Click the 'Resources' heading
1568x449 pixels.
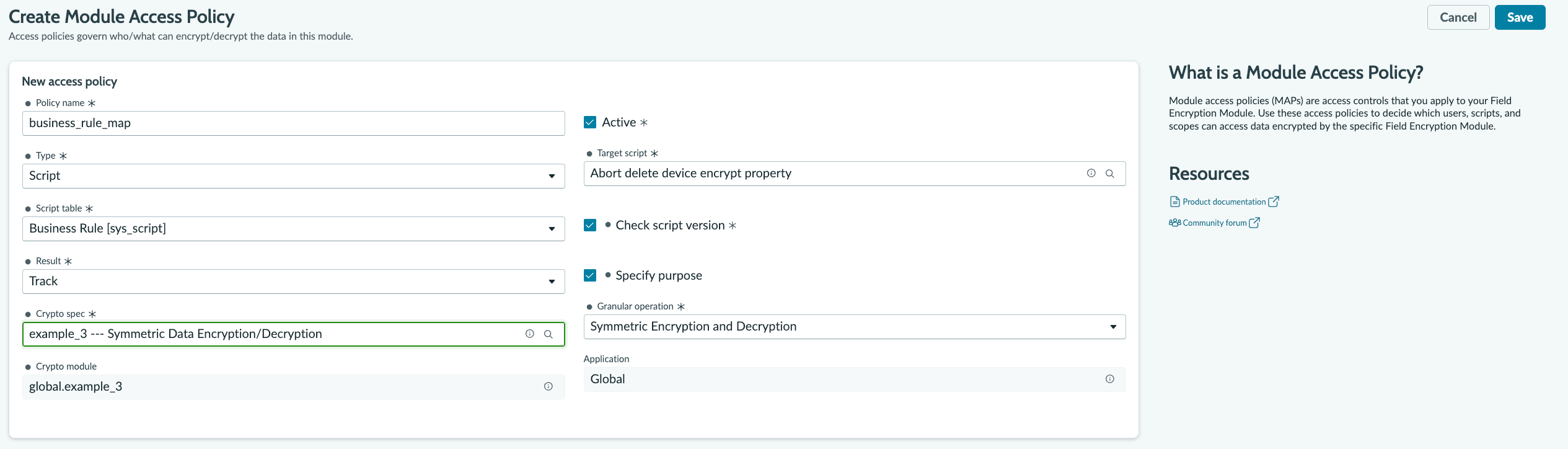point(1209,174)
